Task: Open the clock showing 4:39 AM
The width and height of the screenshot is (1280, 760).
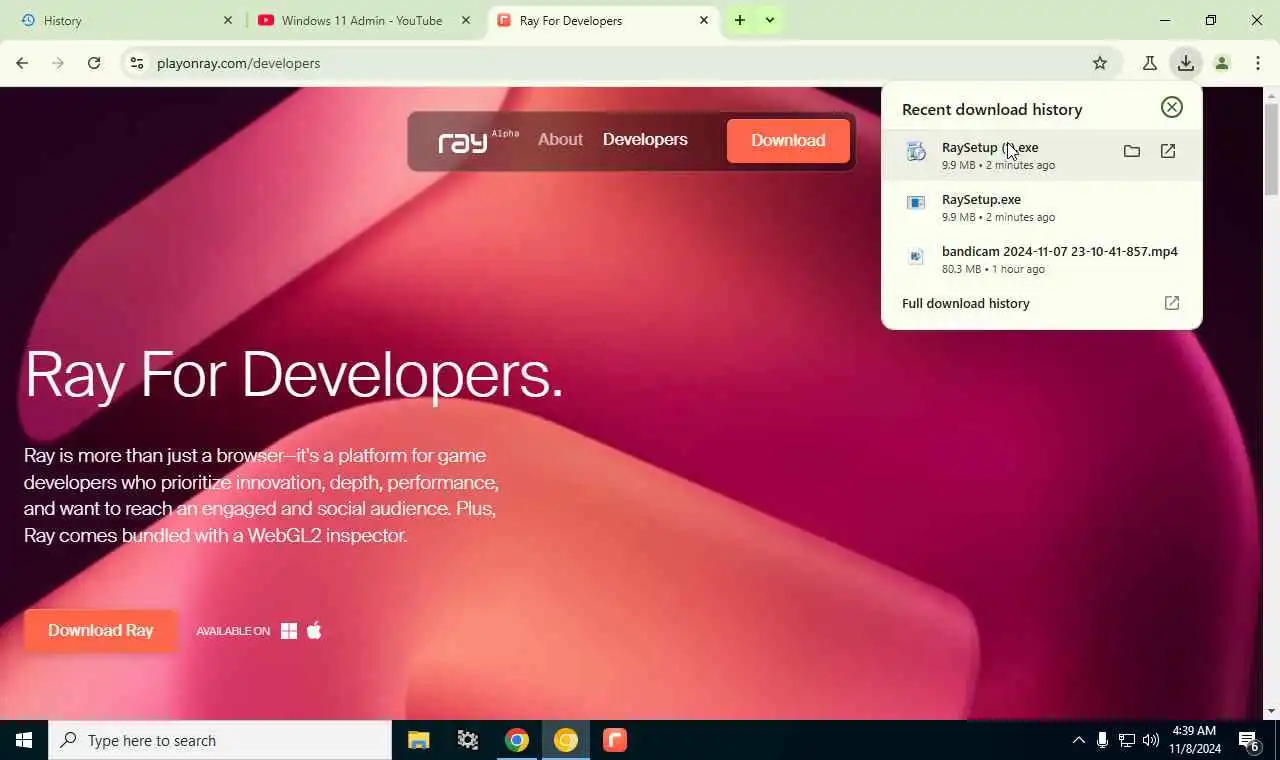Action: 1194,740
